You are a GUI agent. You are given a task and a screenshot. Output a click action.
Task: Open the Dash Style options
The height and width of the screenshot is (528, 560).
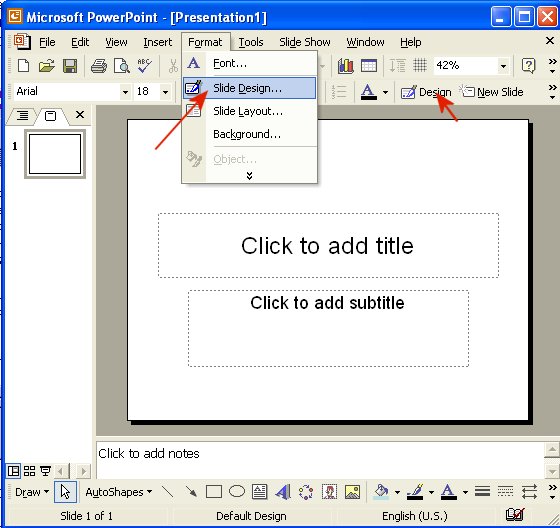pos(505,492)
